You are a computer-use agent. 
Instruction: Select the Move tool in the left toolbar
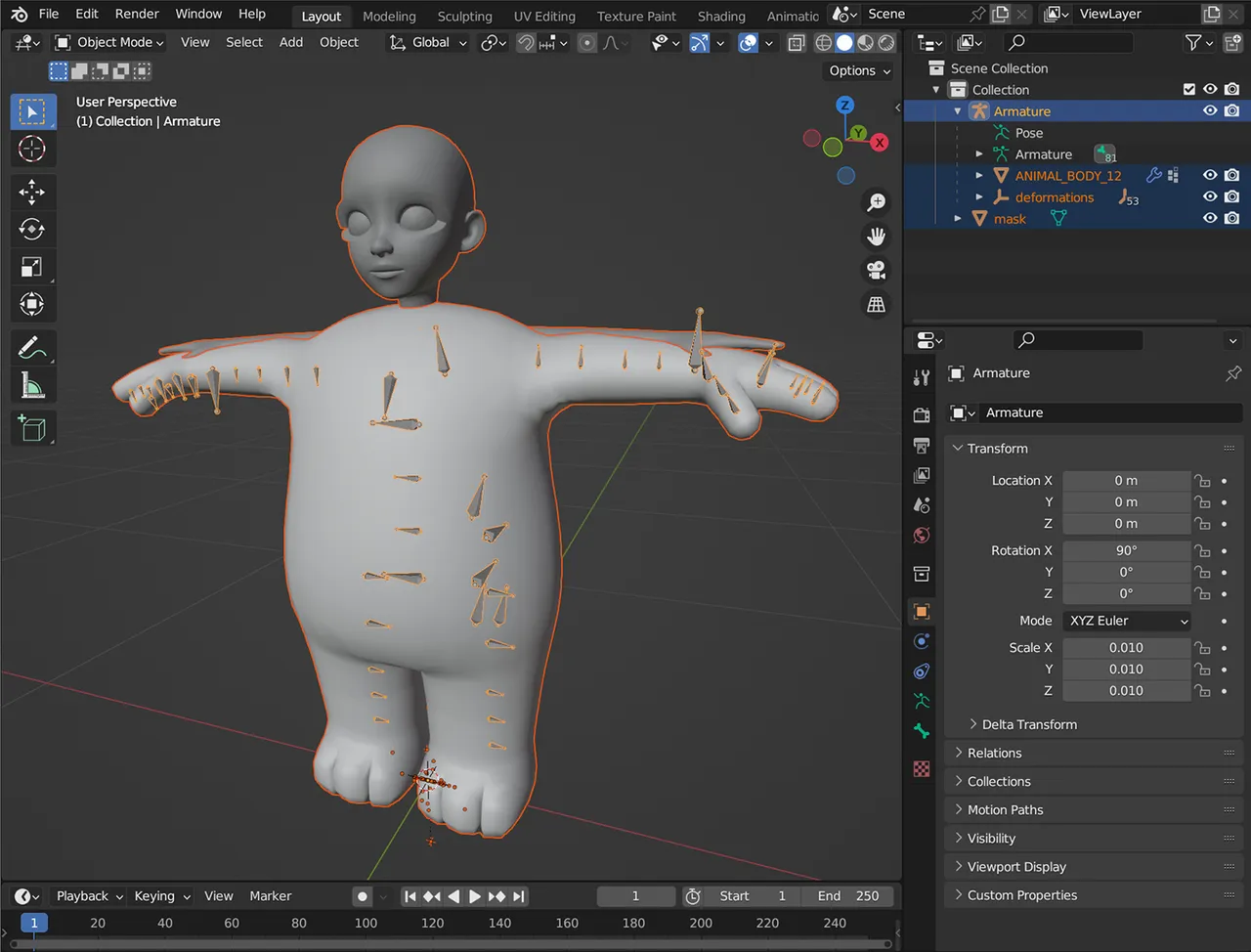coord(32,193)
